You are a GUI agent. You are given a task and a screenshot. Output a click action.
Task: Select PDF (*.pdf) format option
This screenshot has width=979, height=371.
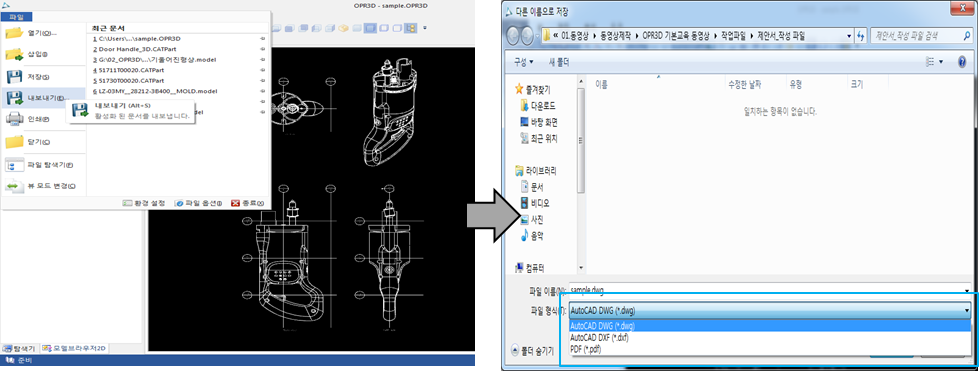point(769,349)
